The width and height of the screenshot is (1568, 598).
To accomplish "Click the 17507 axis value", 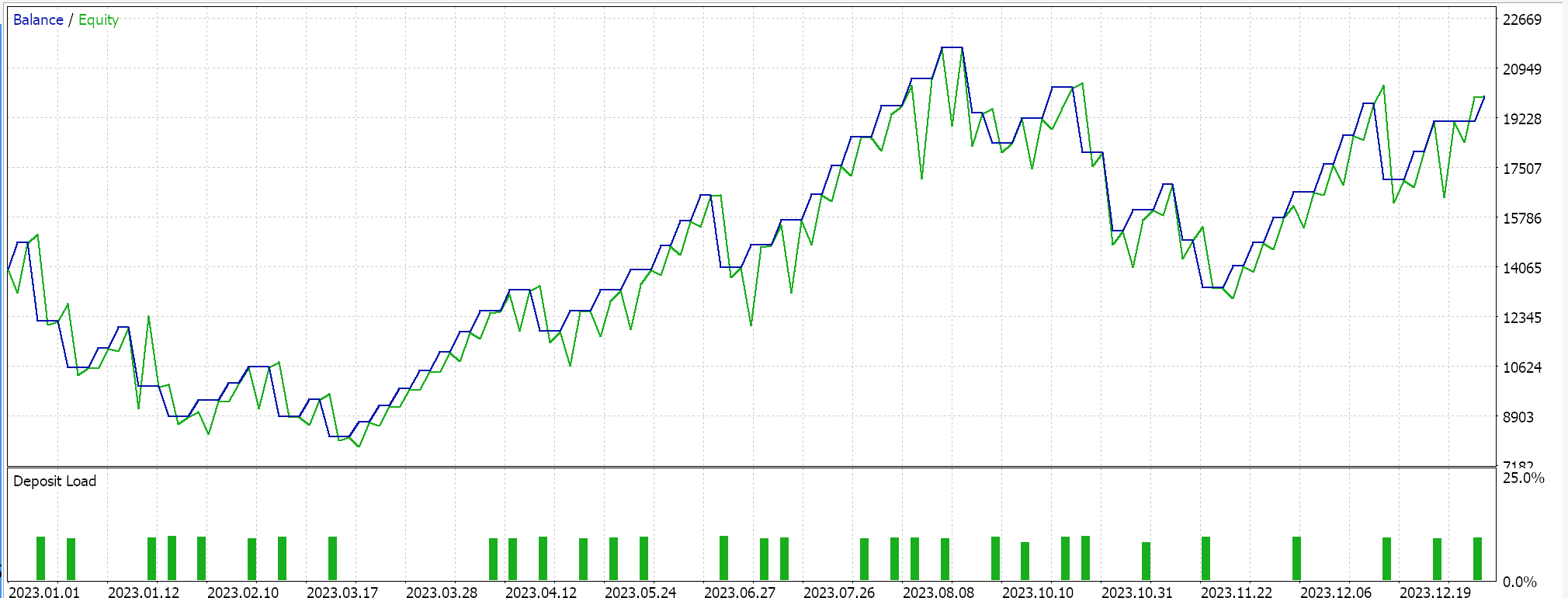I will (1522, 169).
